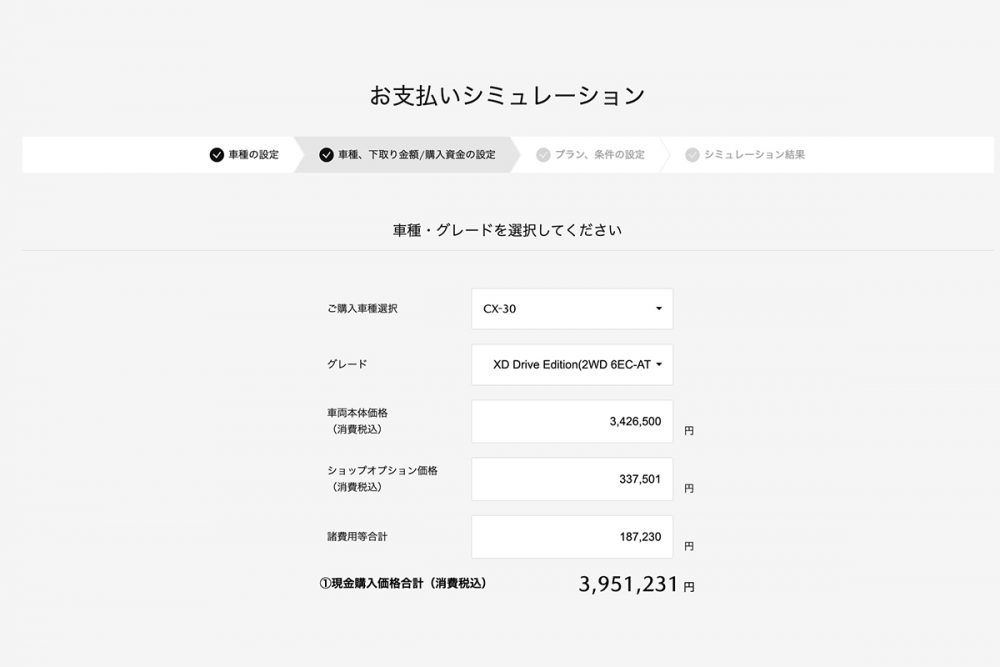Image resolution: width=1000 pixels, height=667 pixels.
Task: Click the グレード field label
Action: [347, 365]
